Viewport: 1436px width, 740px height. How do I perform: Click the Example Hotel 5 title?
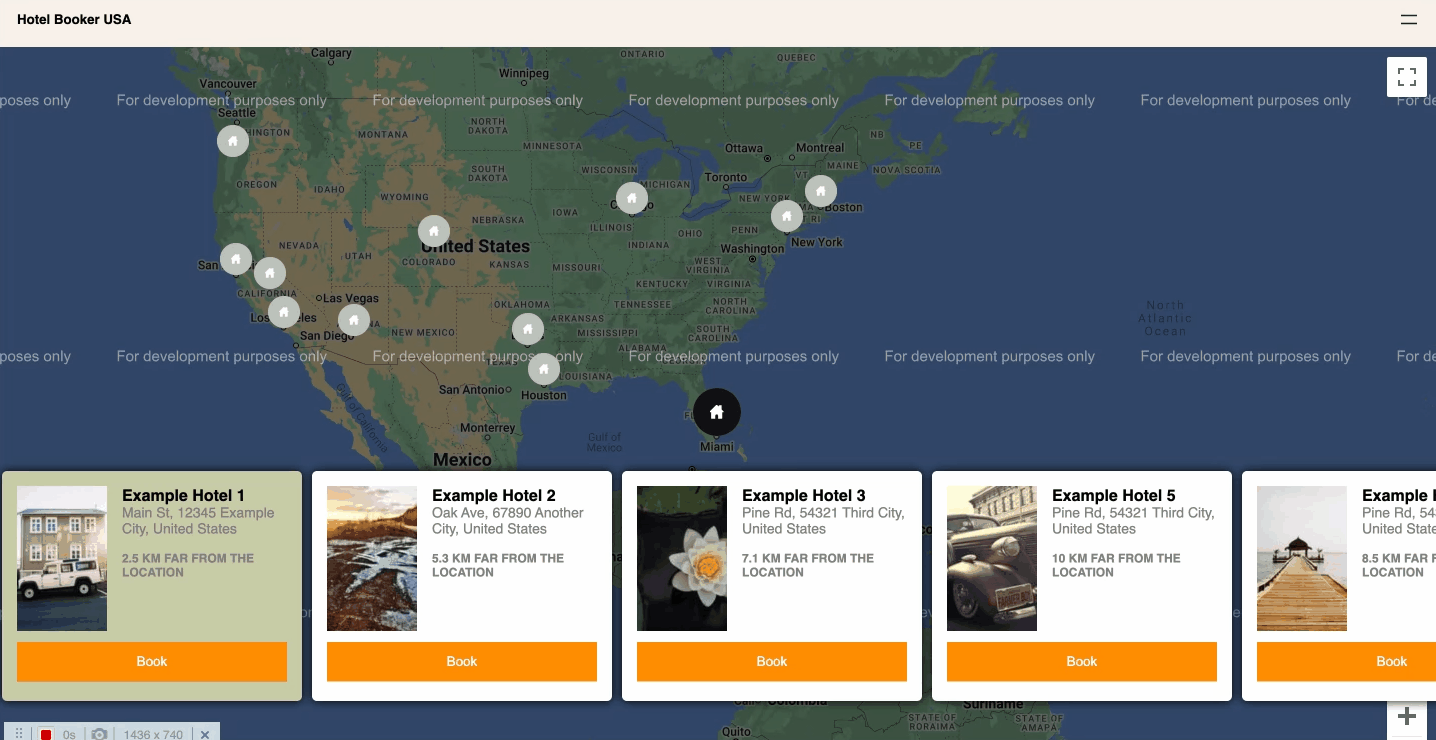click(x=1114, y=496)
